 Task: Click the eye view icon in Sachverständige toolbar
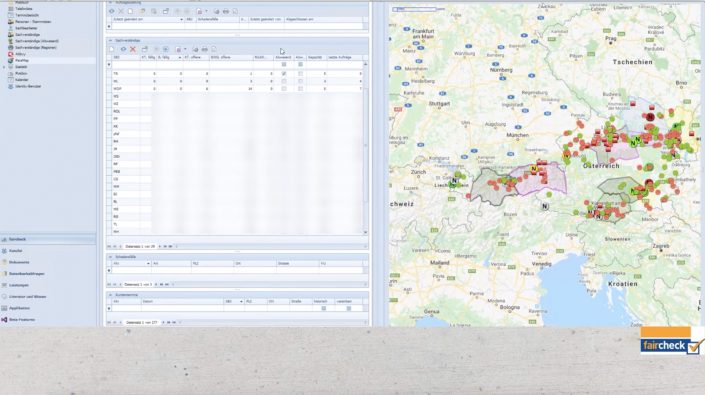click(123, 49)
